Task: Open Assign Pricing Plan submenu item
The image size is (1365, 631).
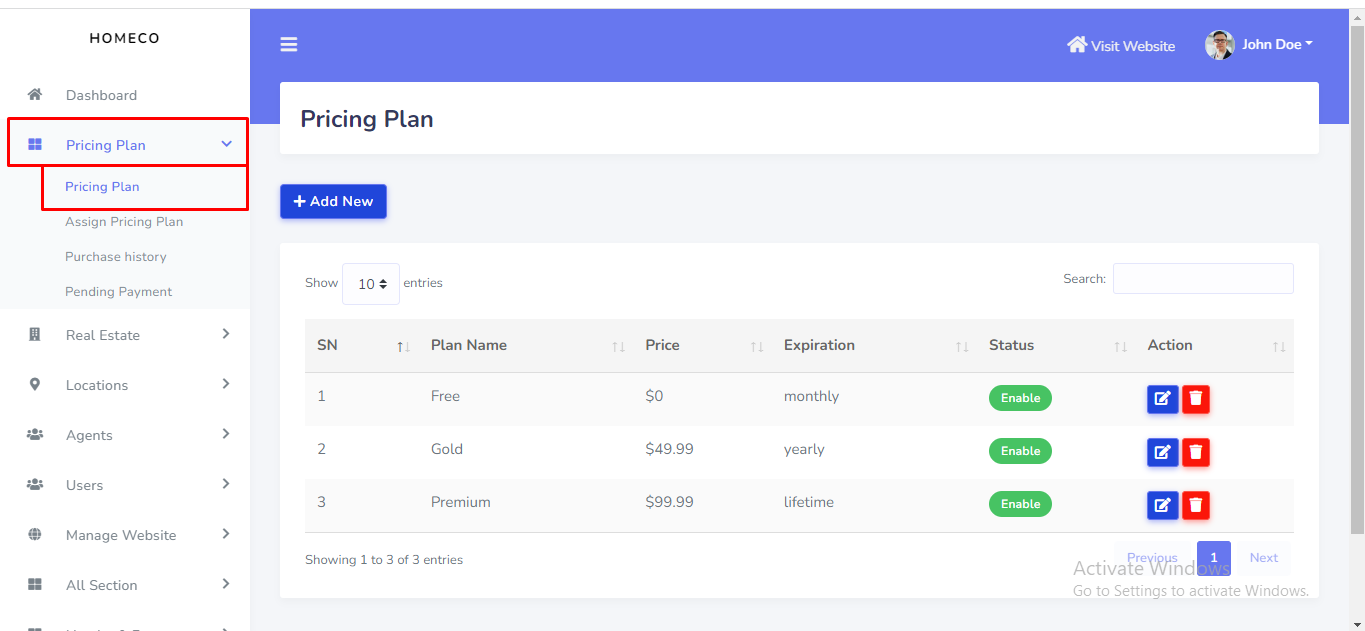Action: 124,222
